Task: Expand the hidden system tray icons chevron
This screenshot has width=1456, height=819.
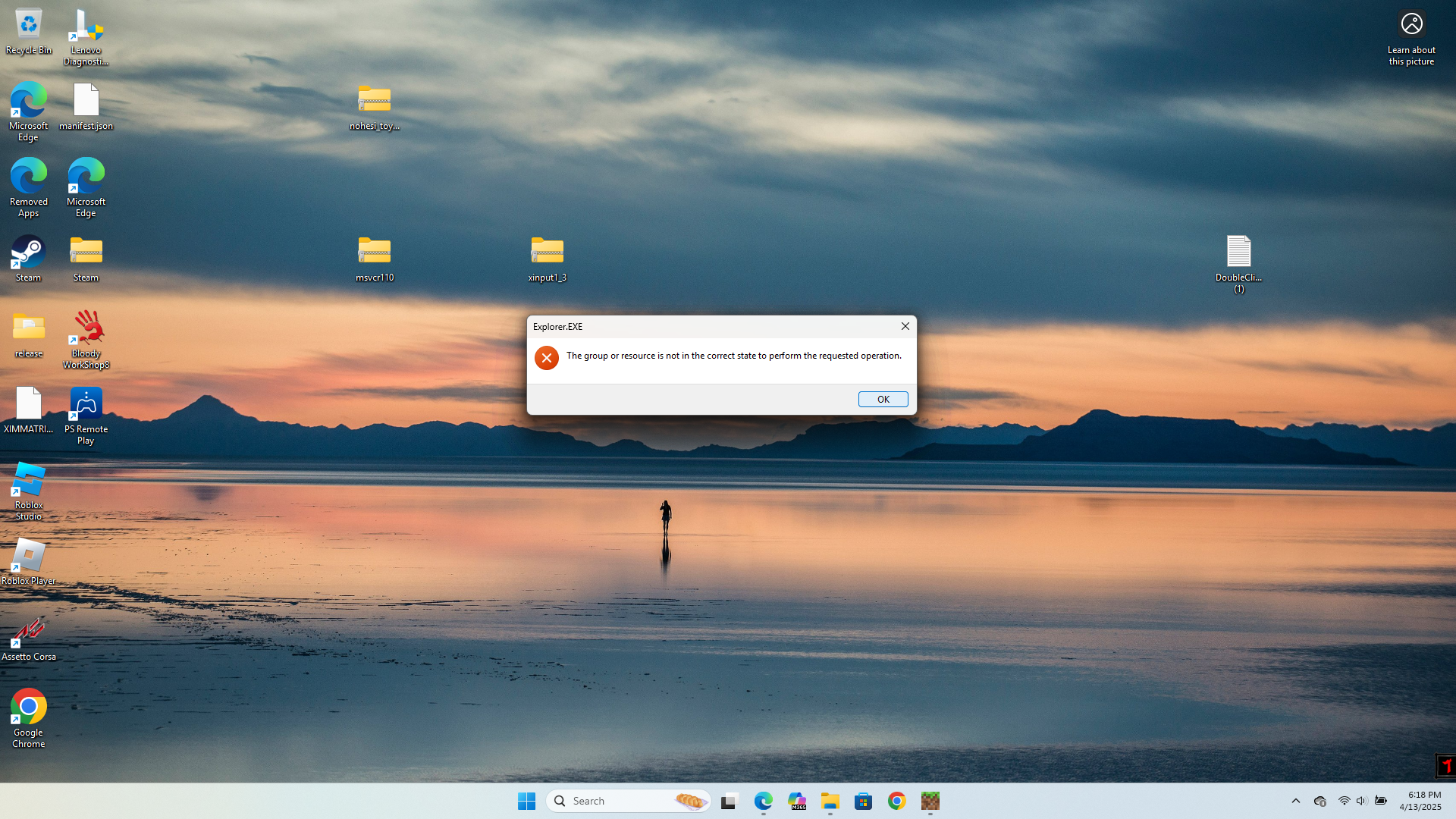Action: click(x=1296, y=801)
